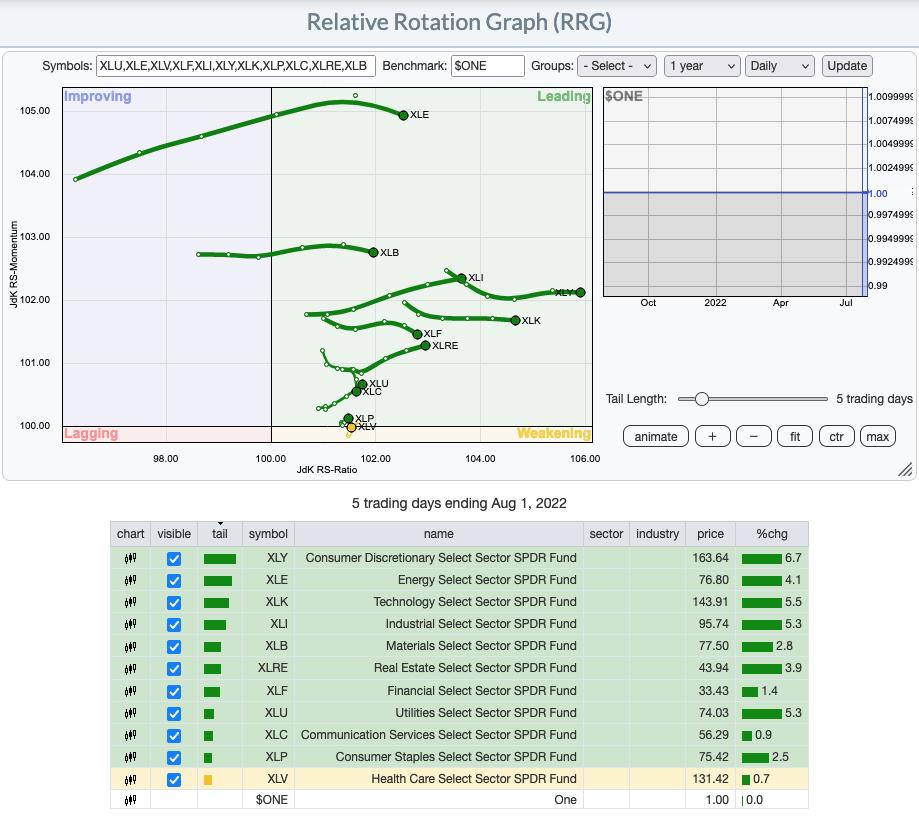Click the XLP head marker on the graph
The image size is (919, 816).
[348, 419]
